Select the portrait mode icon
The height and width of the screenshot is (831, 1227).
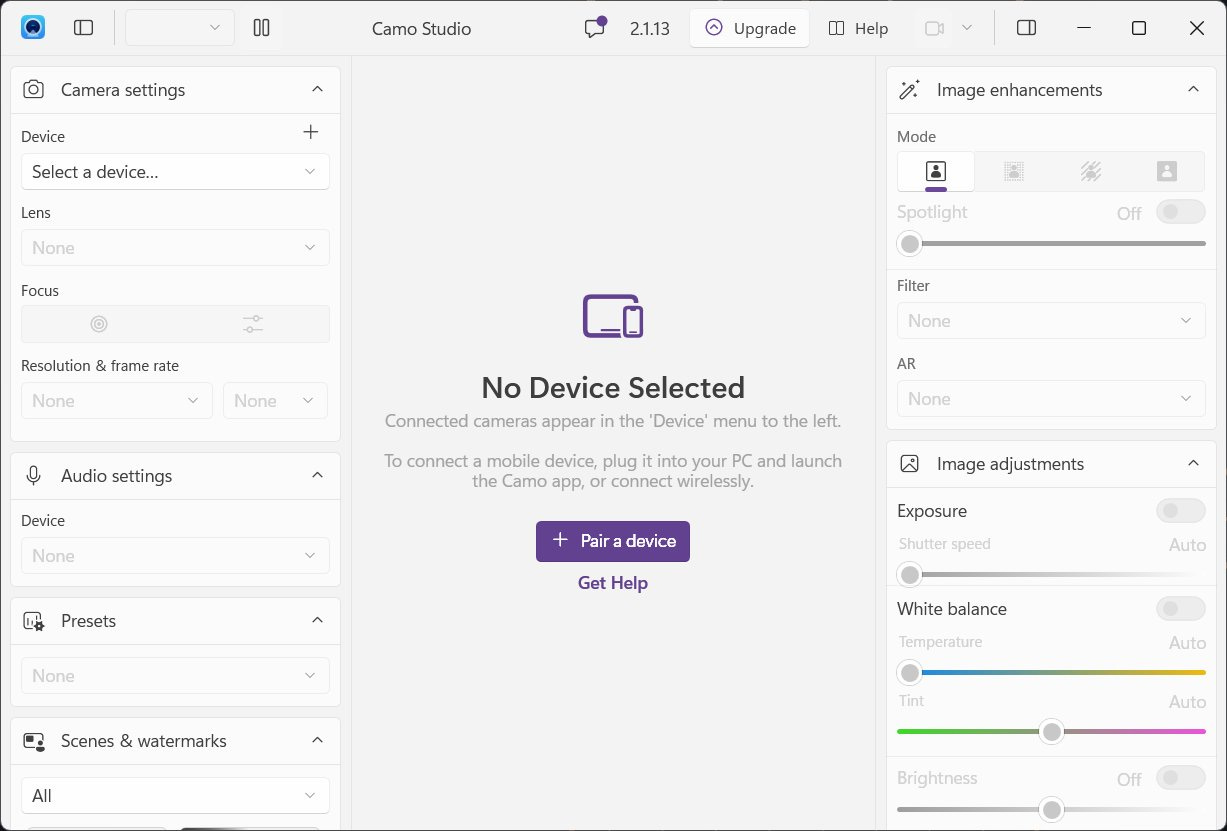point(936,171)
